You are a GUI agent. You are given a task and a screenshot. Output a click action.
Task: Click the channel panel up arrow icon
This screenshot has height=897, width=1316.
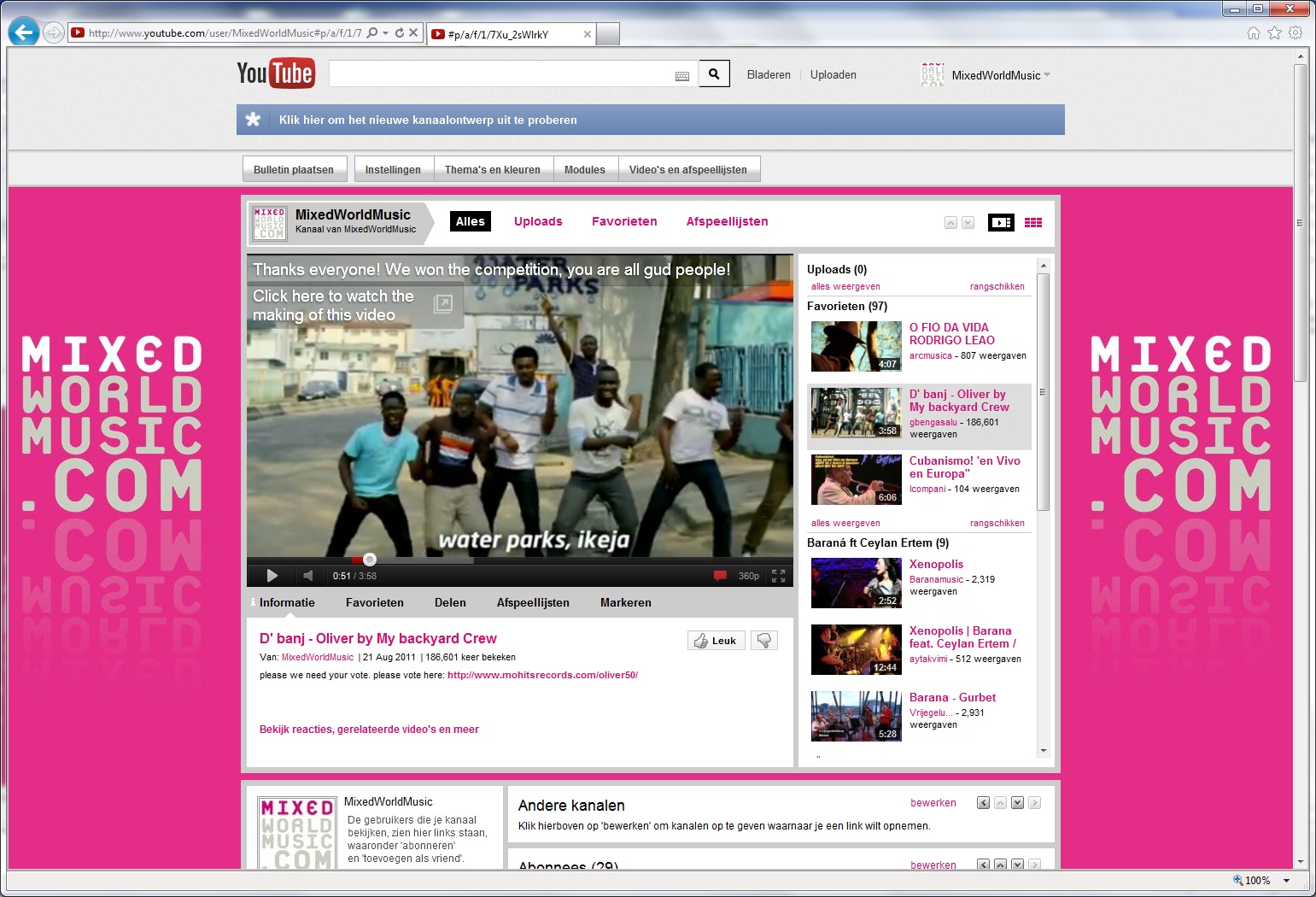[950, 223]
